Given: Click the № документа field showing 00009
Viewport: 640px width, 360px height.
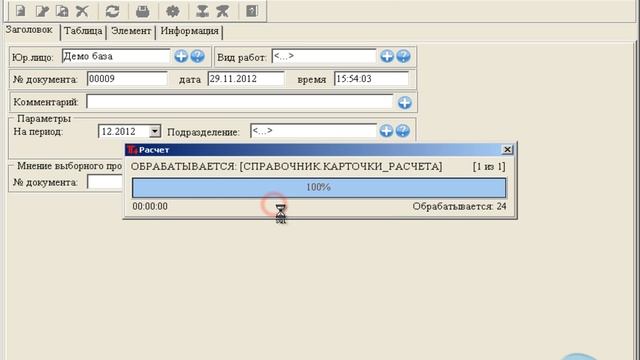Looking at the screenshot, I should (127, 79).
